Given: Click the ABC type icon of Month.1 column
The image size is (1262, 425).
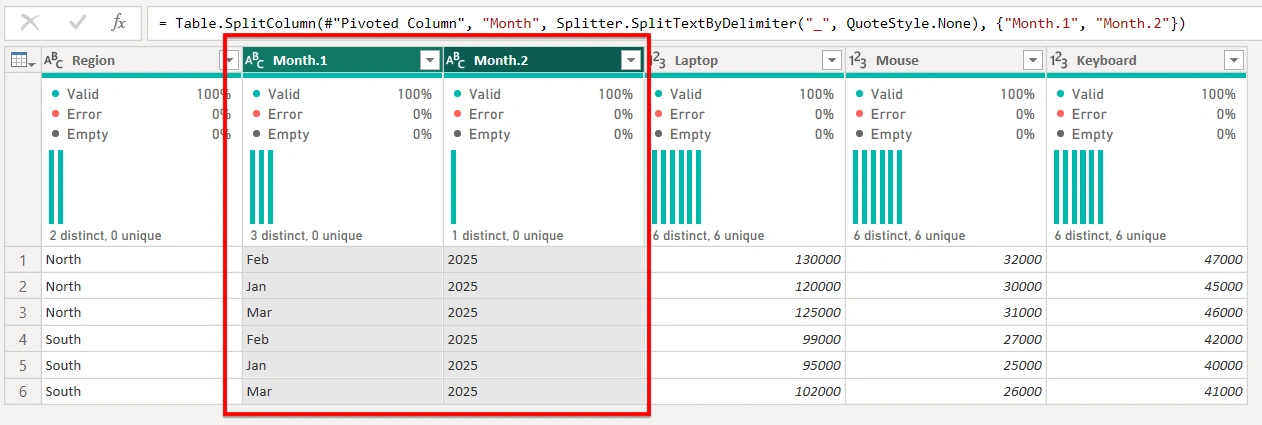Looking at the screenshot, I should 255,61.
